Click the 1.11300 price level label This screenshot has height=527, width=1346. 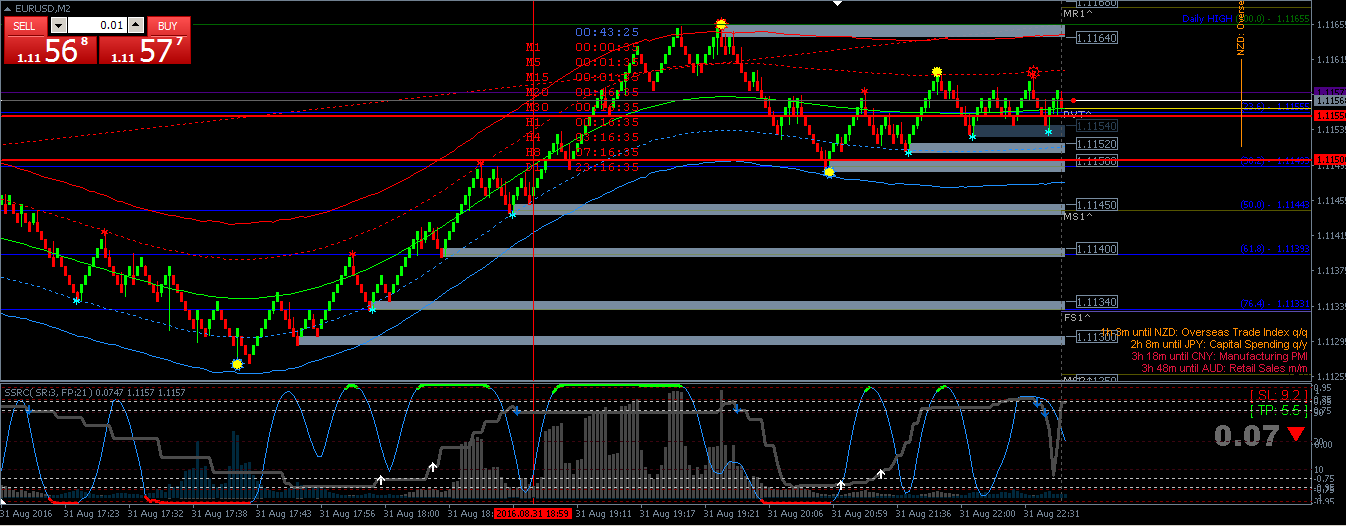coord(1096,338)
